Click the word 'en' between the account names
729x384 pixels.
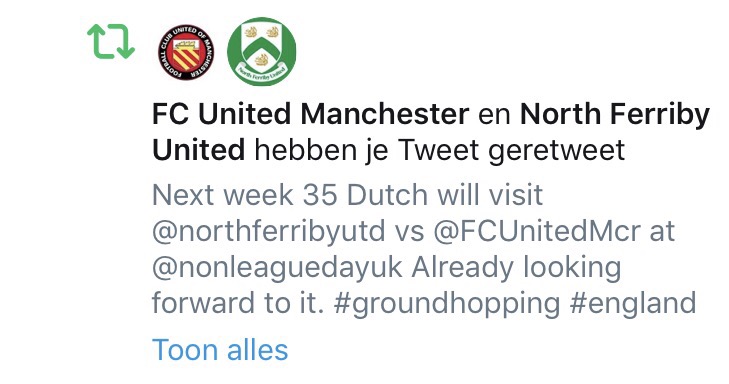pos(494,116)
